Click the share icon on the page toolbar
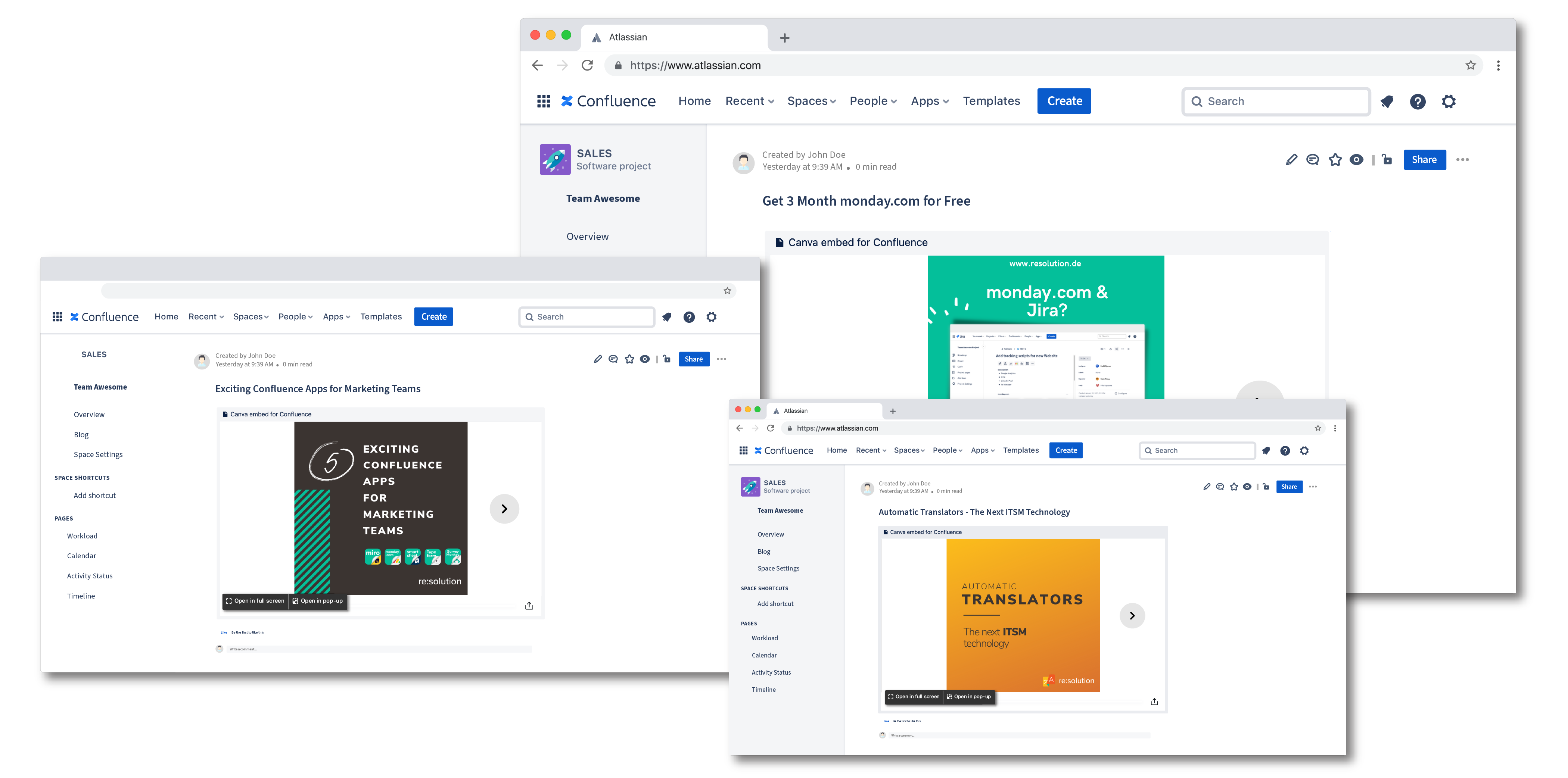 1424,159
